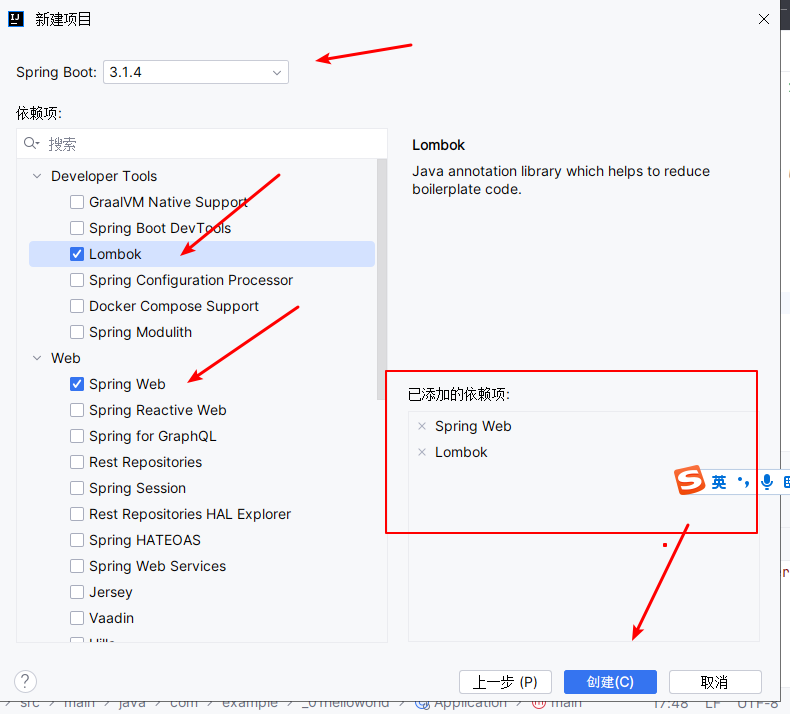790x714 pixels.
Task: Uncheck the Lombok dependency
Action: coord(77,254)
